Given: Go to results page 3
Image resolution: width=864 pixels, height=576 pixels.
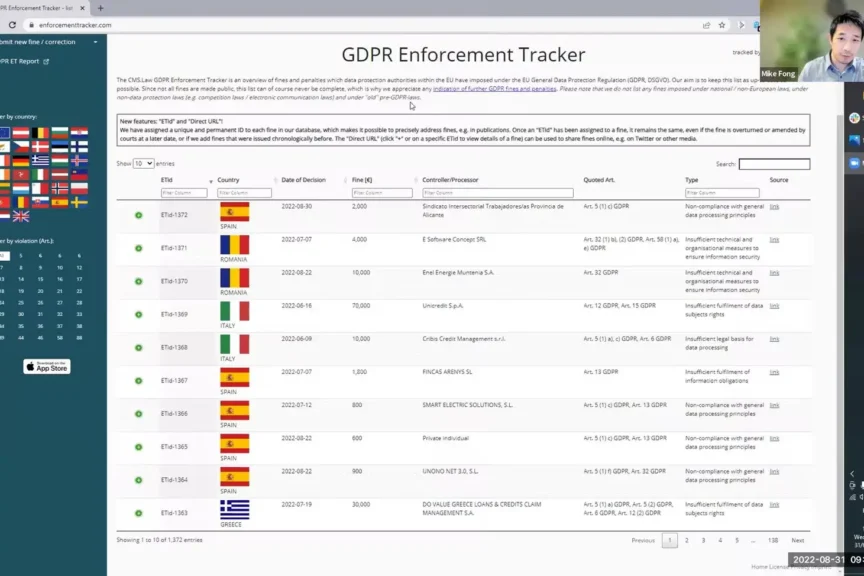Looking at the screenshot, I should pos(703,540).
